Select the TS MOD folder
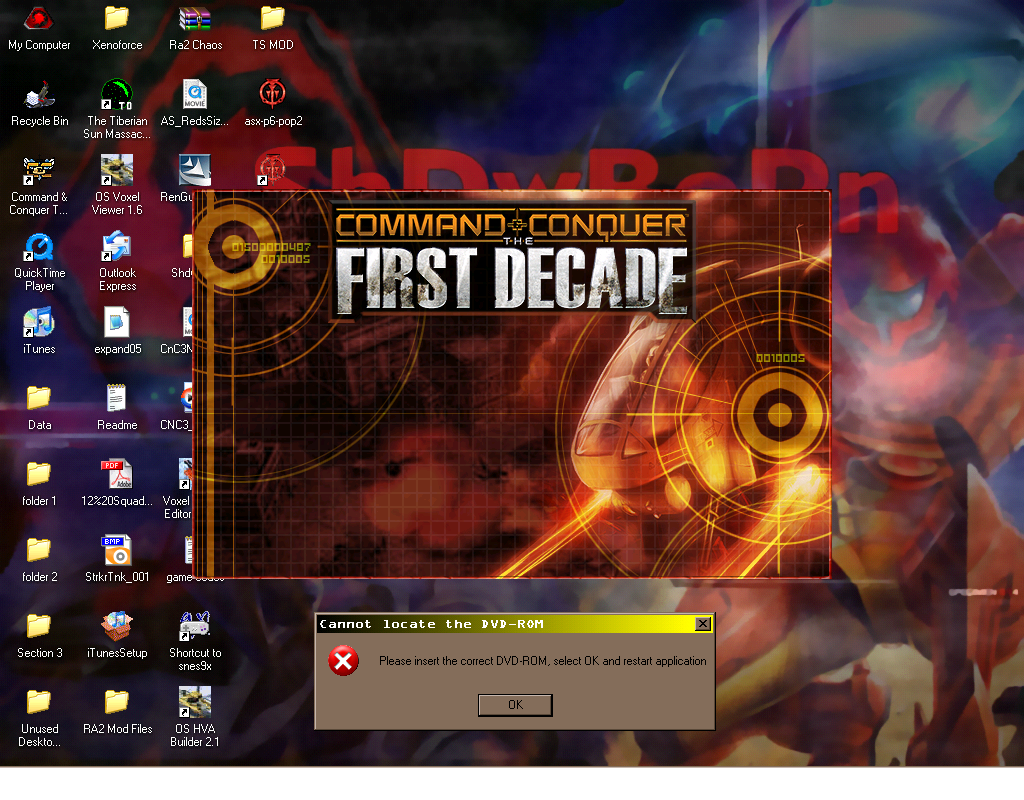The width and height of the screenshot is (1024, 800). tap(273, 20)
